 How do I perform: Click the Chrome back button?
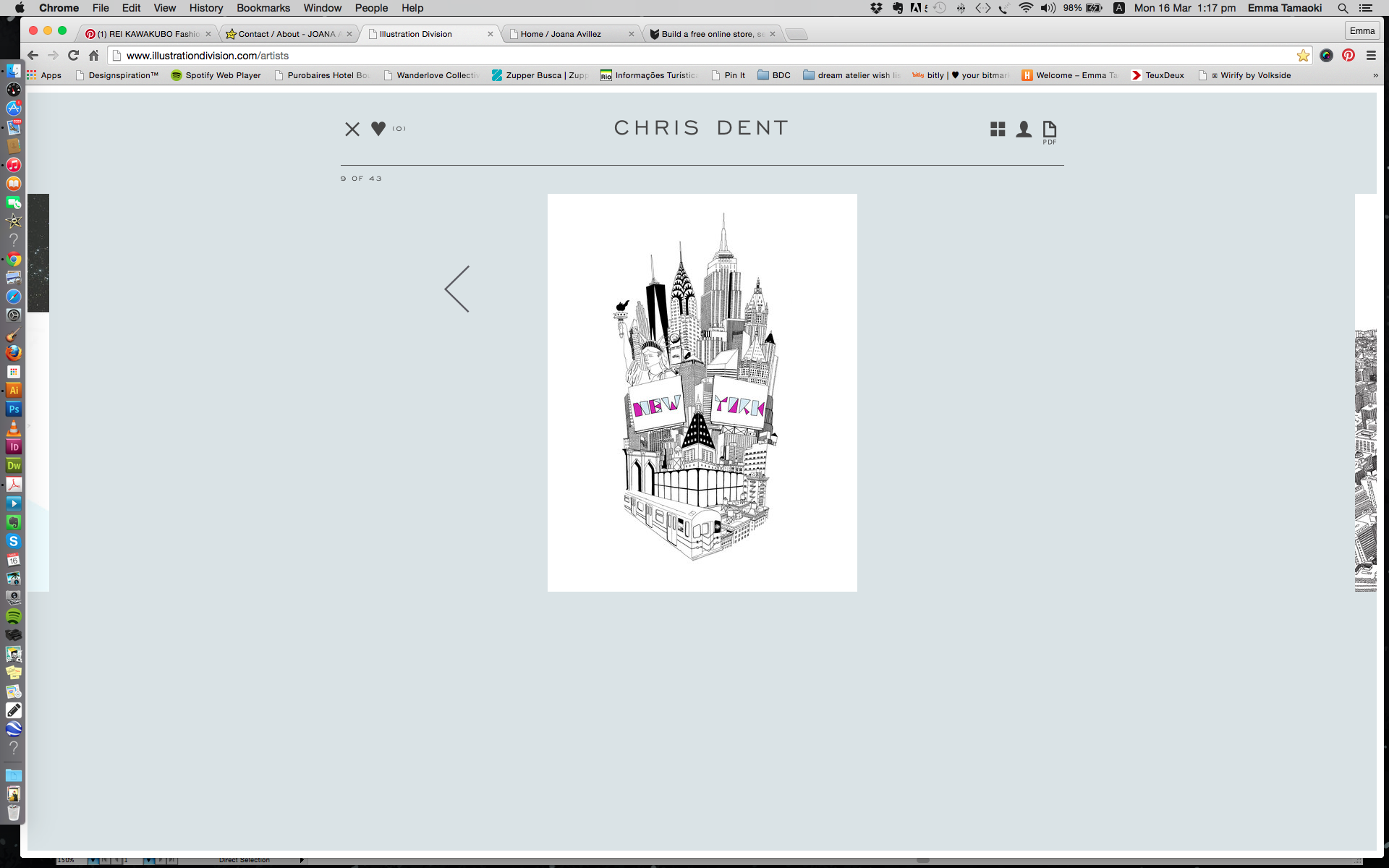pos(33,56)
